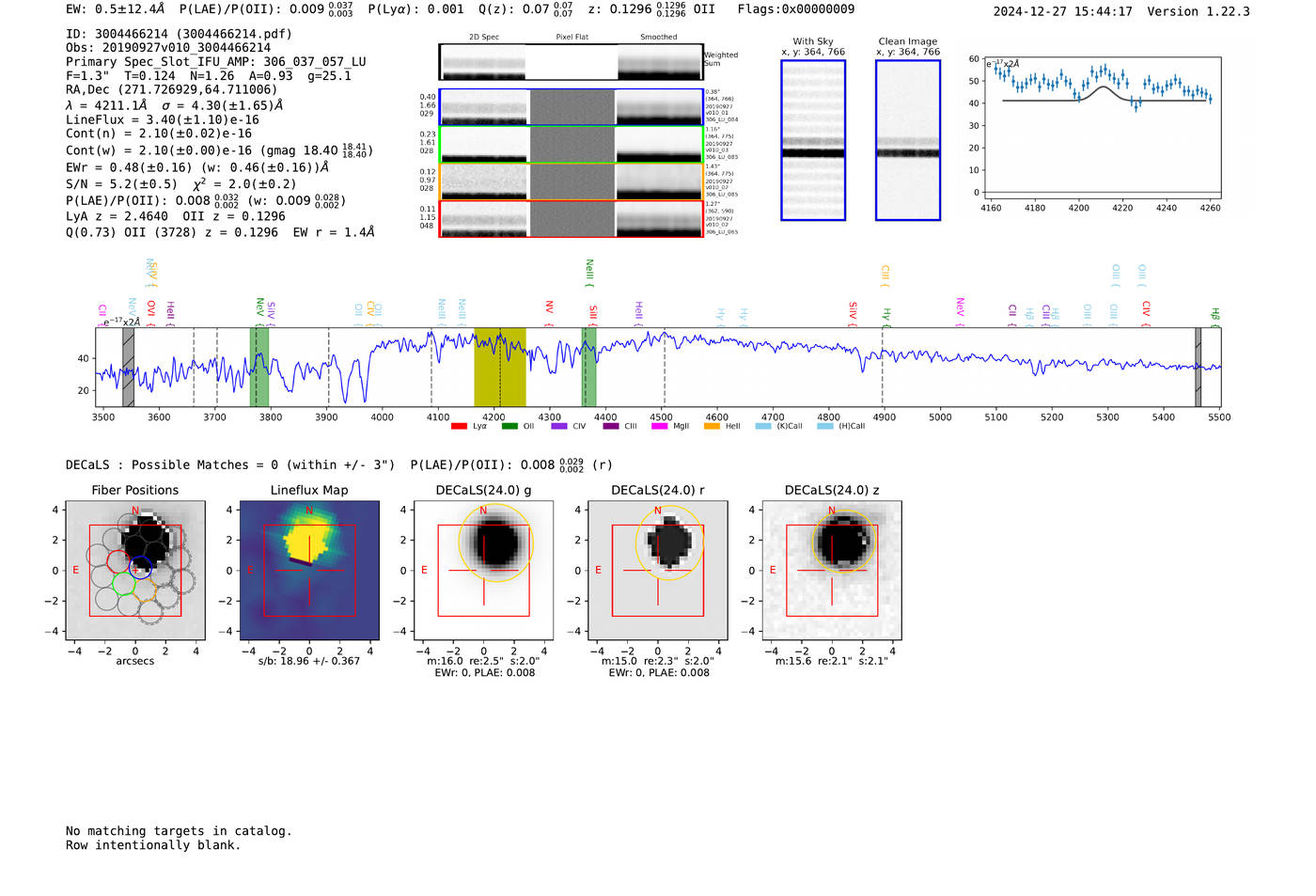Image resolution: width=1316 pixels, height=896 pixels.
Task: Click the timestamp '2024-12-27 15:44:17'
Action: [1063, 12]
